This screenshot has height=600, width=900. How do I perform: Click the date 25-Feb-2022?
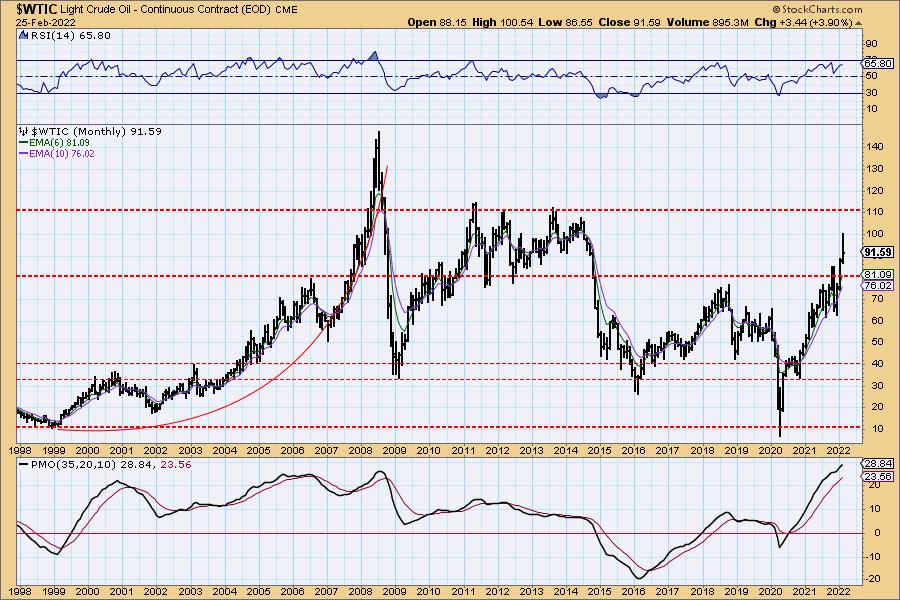[x=46, y=23]
